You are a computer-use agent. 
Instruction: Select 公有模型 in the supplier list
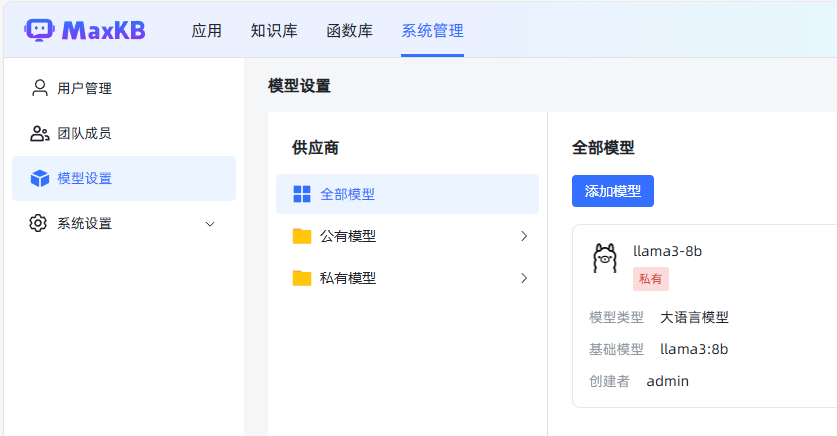click(x=407, y=236)
